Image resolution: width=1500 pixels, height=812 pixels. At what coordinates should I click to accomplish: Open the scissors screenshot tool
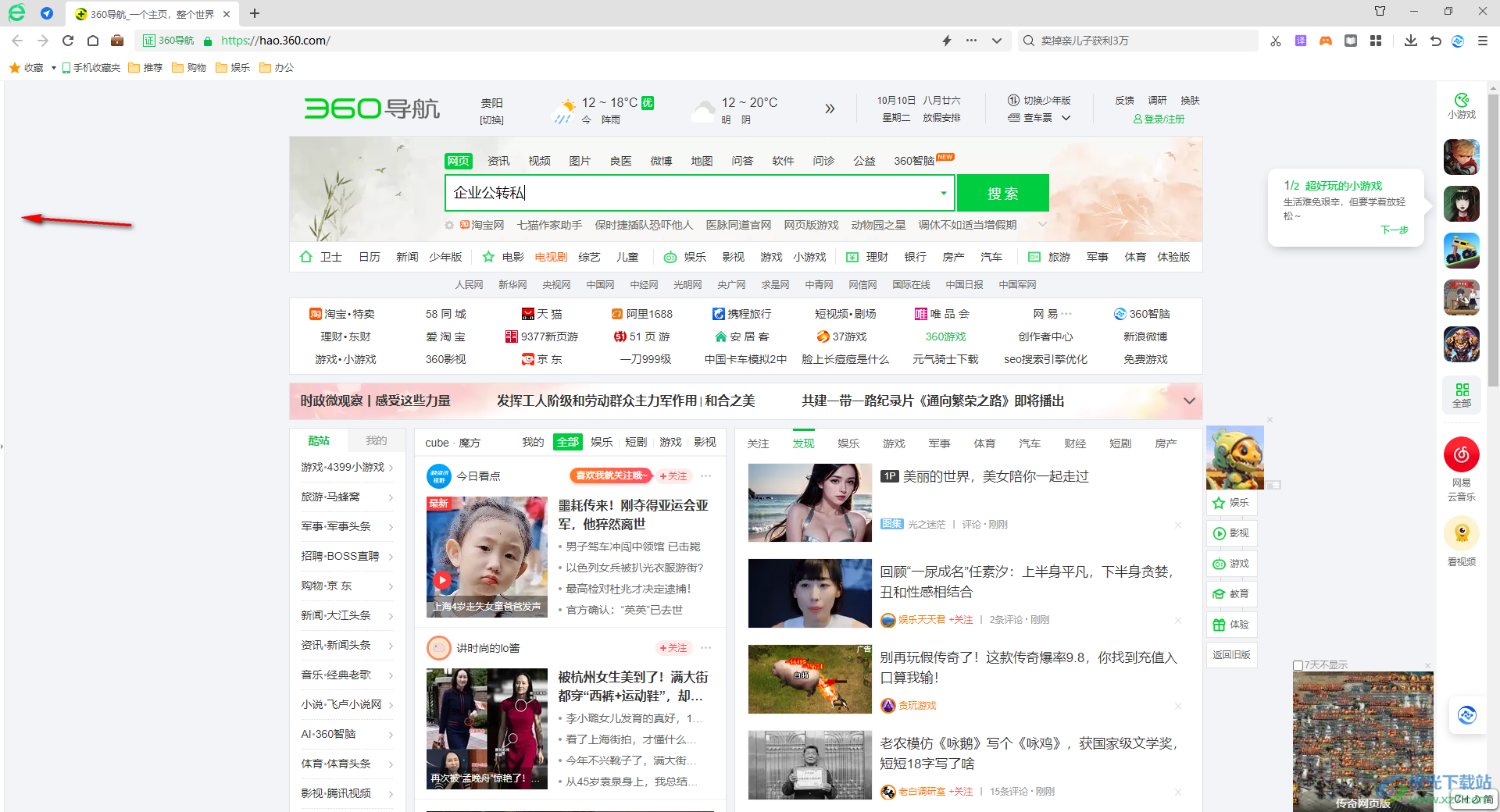[x=1276, y=41]
